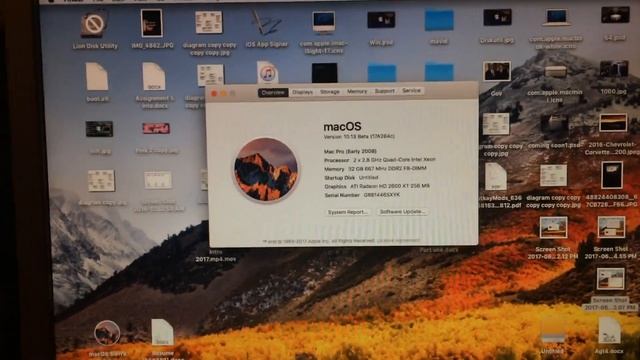This screenshot has height=360, width=640.
Task: Click the System Report button
Action: click(x=347, y=212)
